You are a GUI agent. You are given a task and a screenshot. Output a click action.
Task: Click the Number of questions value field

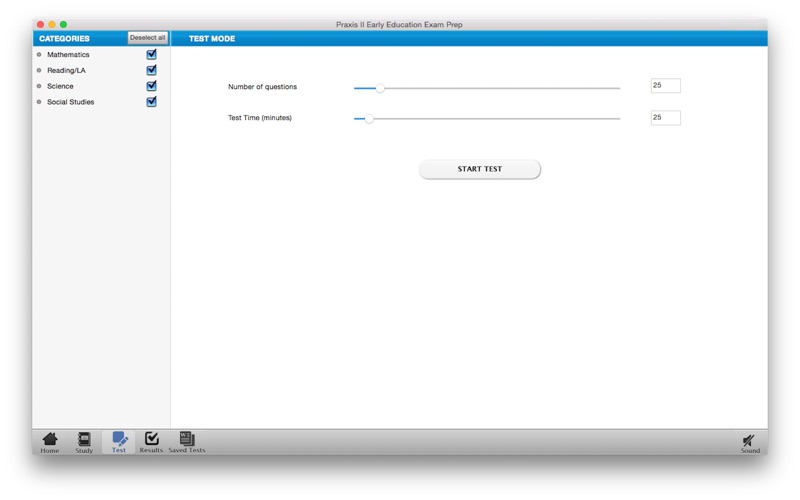(x=665, y=86)
